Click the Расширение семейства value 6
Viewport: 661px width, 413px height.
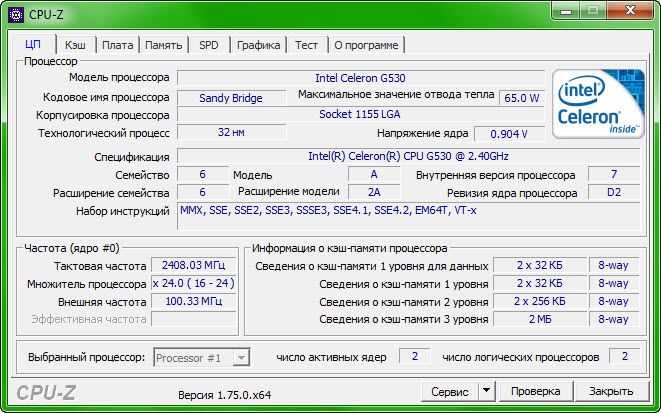(203, 192)
